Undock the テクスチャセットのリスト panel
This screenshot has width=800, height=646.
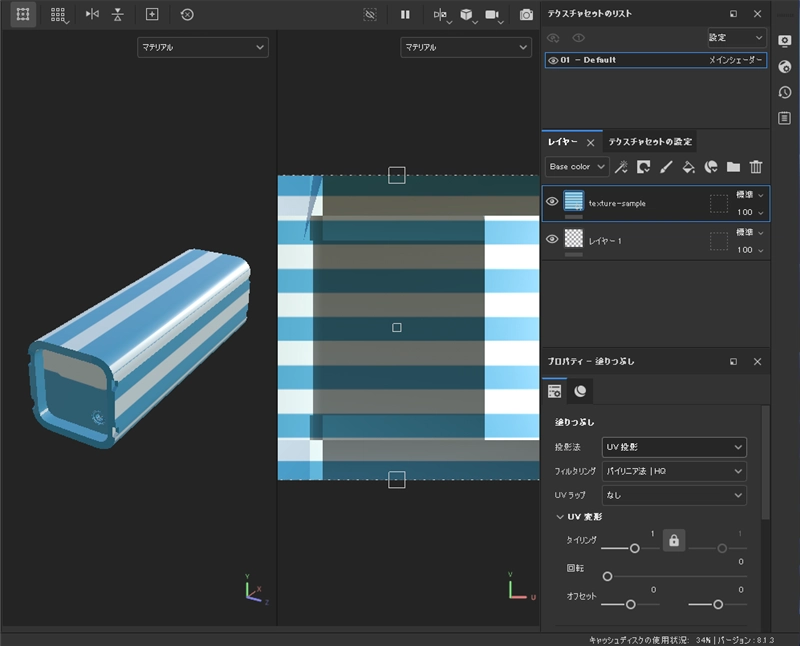pyautogui.click(x=733, y=14)
